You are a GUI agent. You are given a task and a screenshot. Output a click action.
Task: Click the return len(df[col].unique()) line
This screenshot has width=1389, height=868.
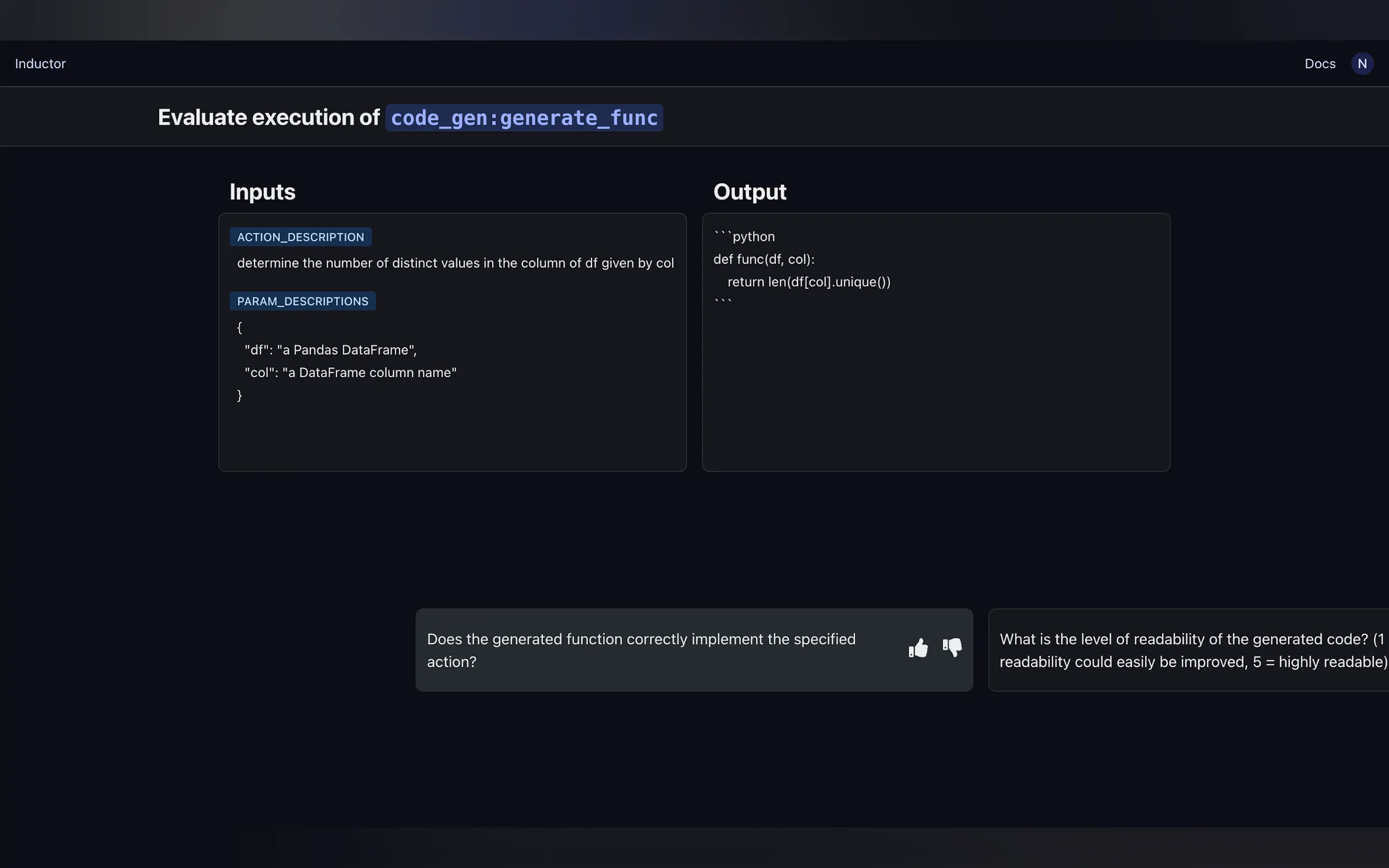pos(808,282)
